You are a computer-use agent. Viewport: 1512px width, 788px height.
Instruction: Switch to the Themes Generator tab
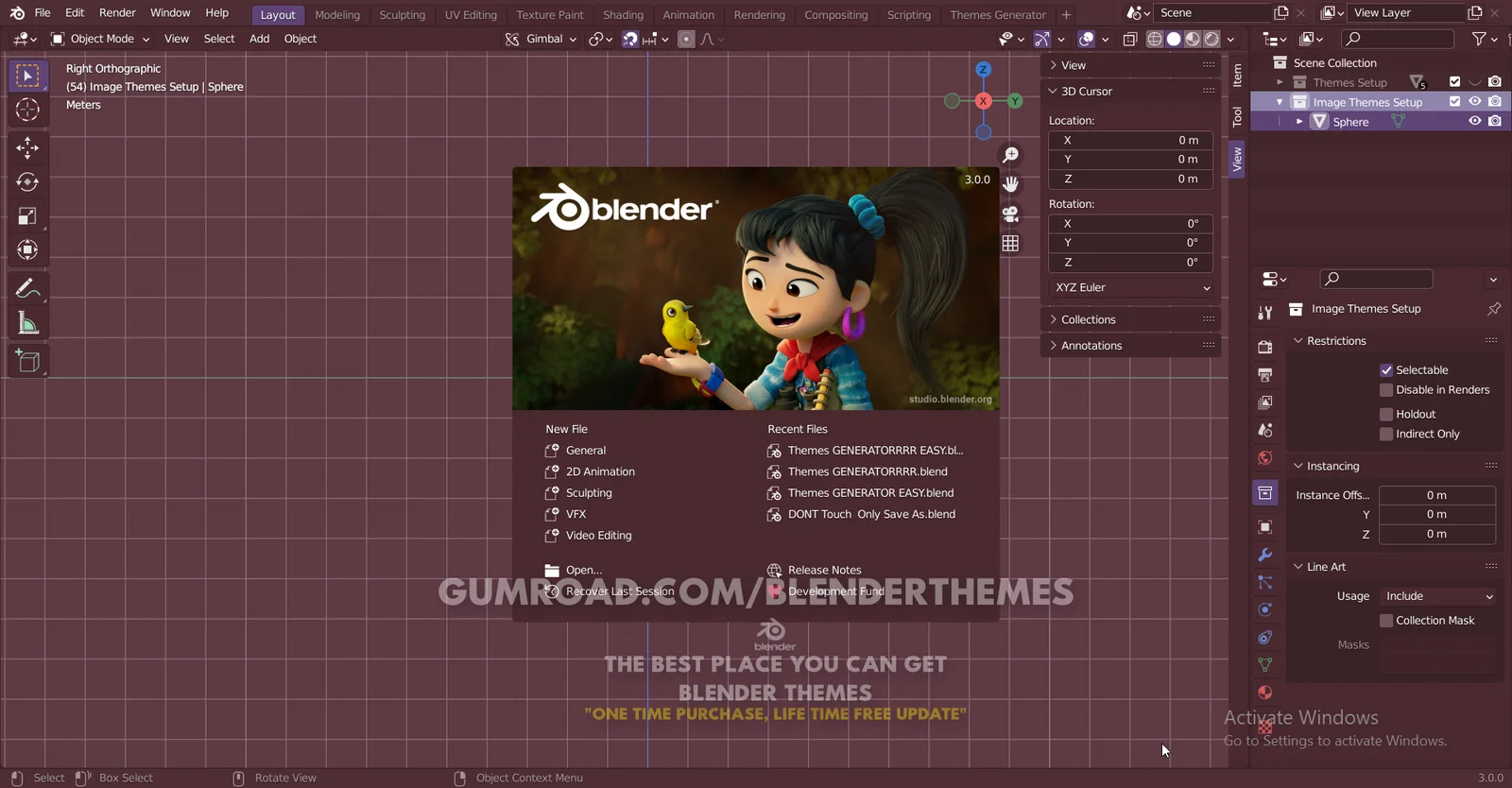(998, 15)
